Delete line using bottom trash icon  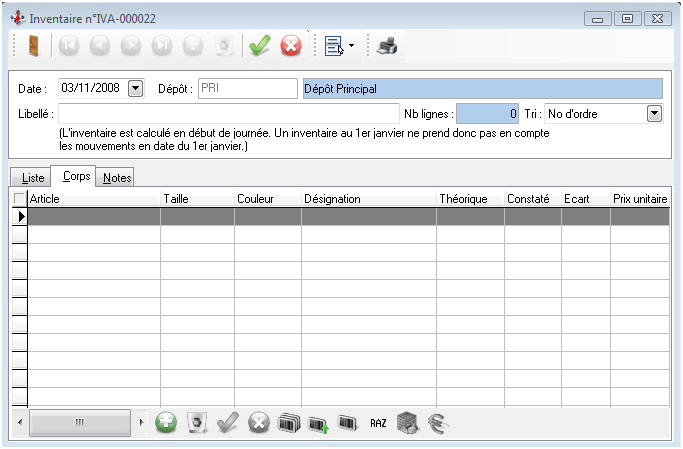(x=197, y=423)
